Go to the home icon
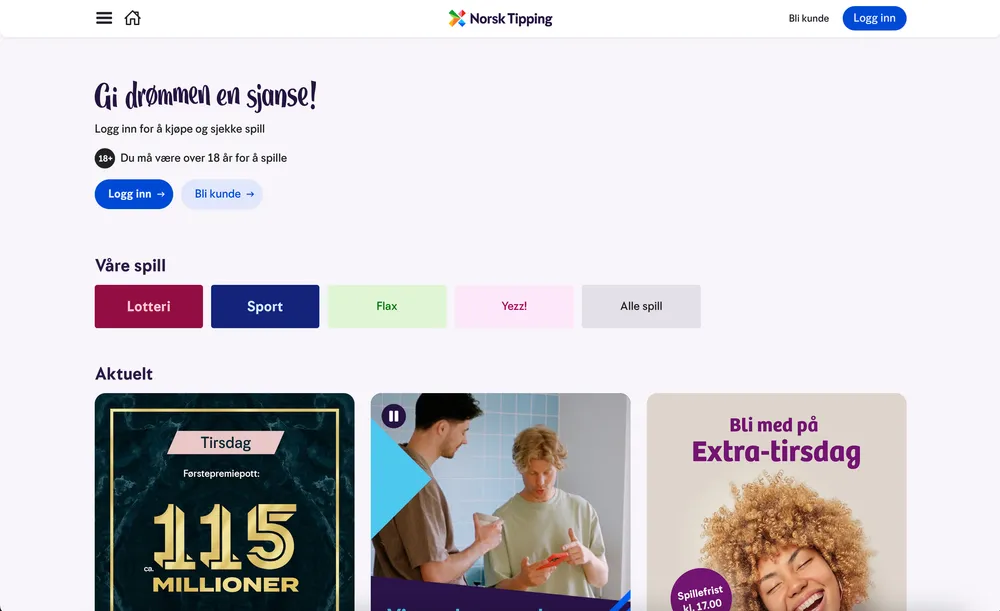Viewport: 1000px width, 611px height. coord(133,18)
